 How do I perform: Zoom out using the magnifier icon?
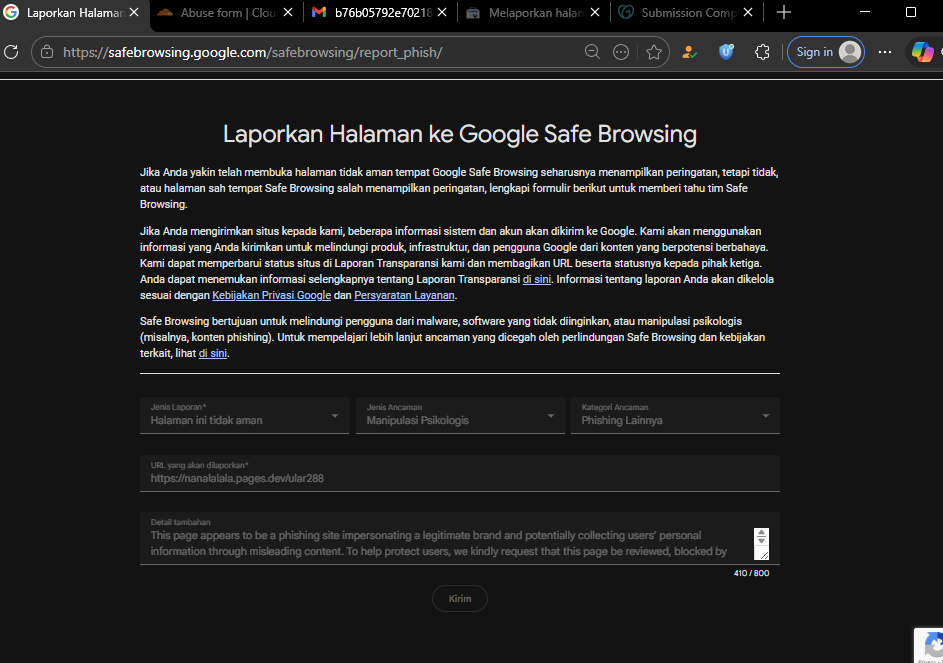pyautogui.click(x=592, y=52)
